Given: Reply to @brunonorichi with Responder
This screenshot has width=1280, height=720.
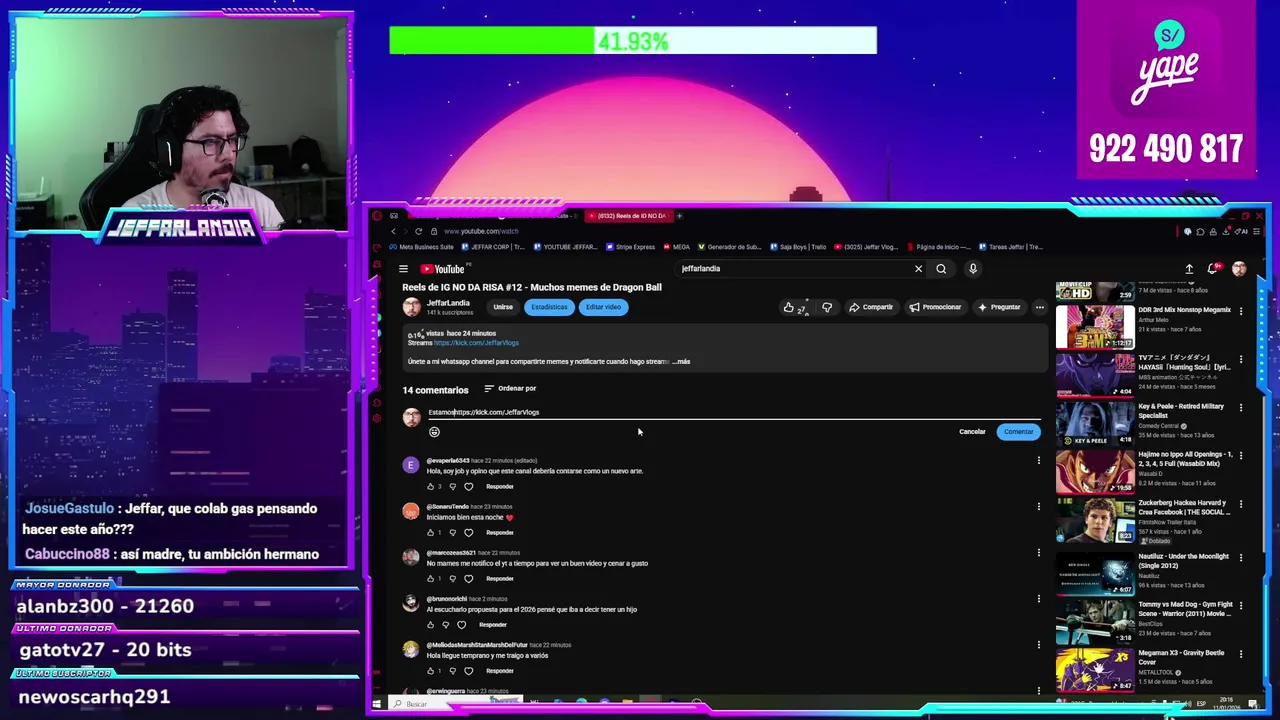Looking at the screenshot, I should (x=493, y=625).
